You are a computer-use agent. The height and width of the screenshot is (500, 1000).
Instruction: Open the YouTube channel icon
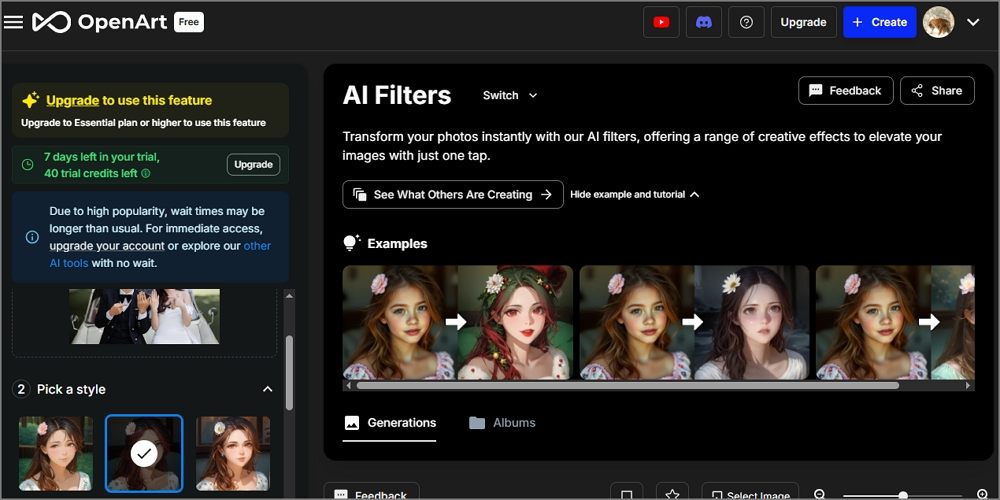click(661, 22)
